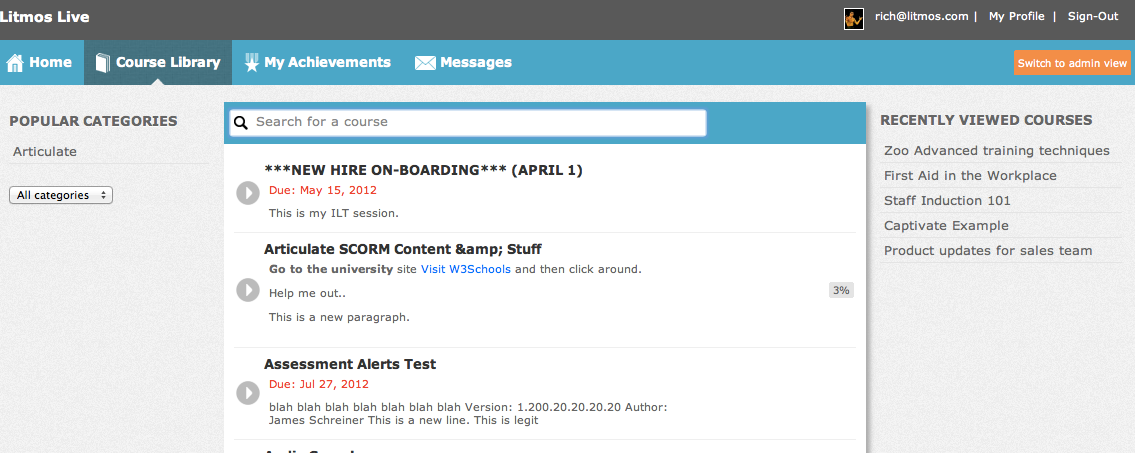Switch to admin view

click(1072, 63)
